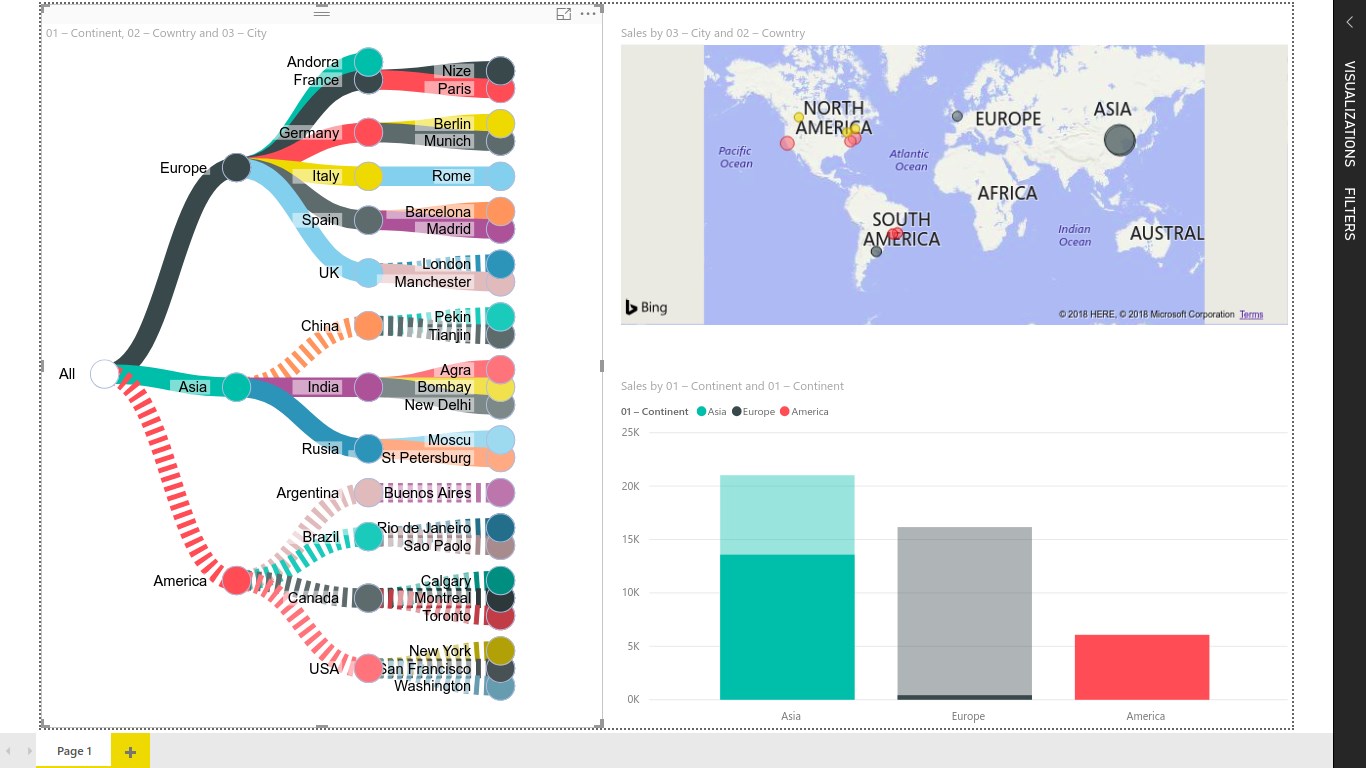
Task: Click the Madrid city node
Action: [501, 231]
